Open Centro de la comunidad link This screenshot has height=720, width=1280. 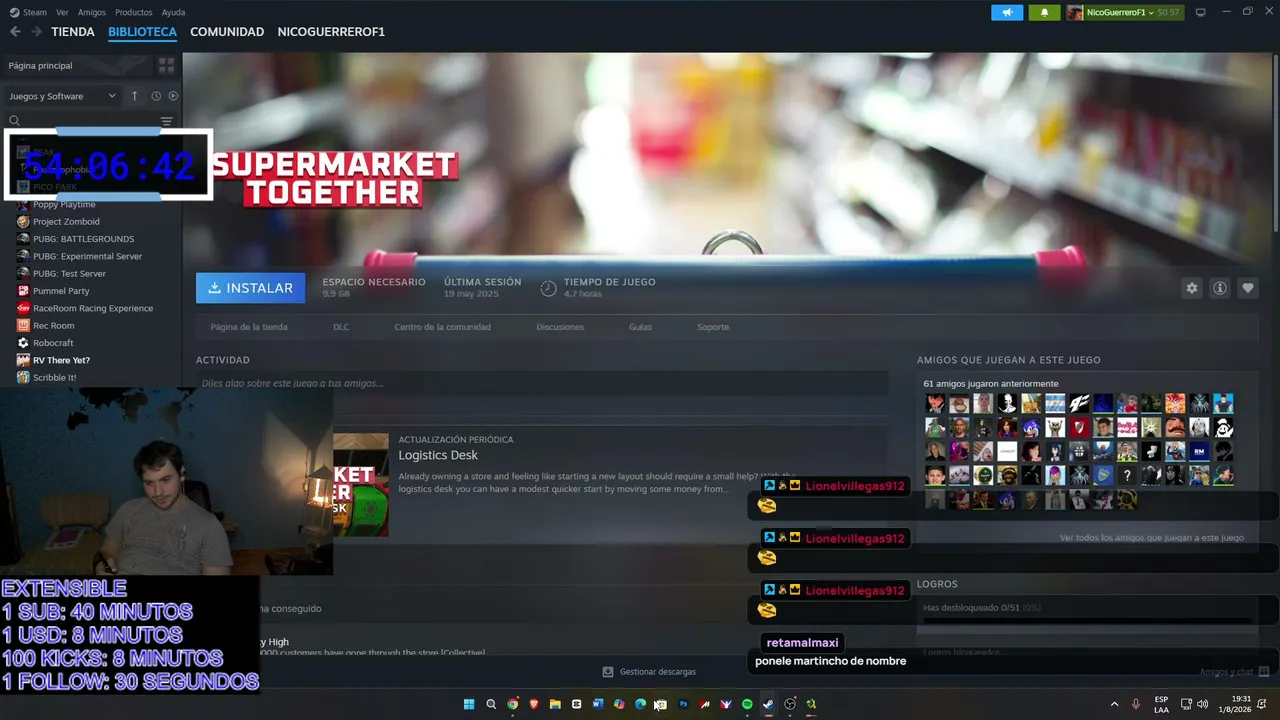(x=442, y=327)
